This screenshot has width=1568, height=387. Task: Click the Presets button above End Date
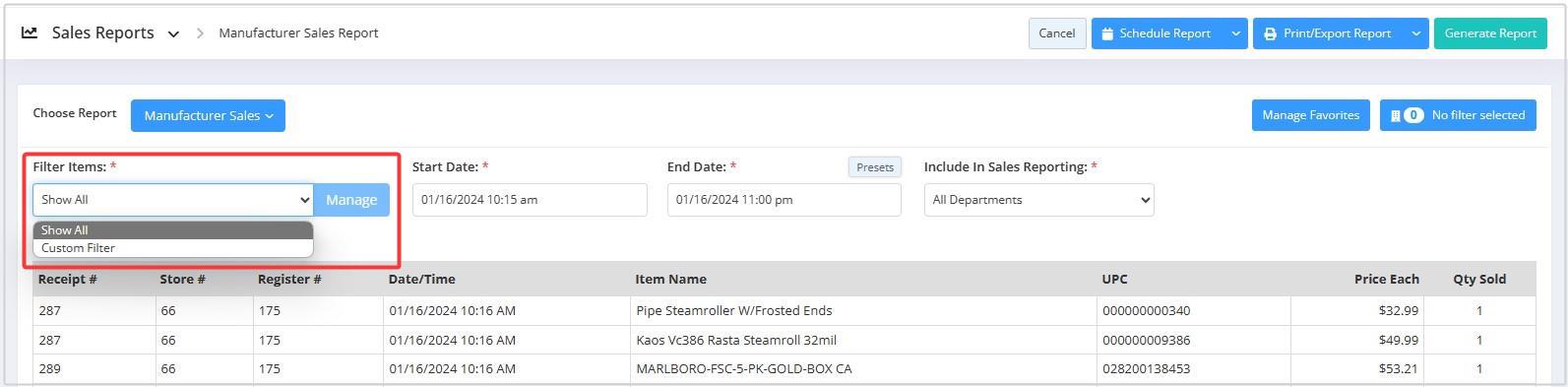tap(875, 167)
